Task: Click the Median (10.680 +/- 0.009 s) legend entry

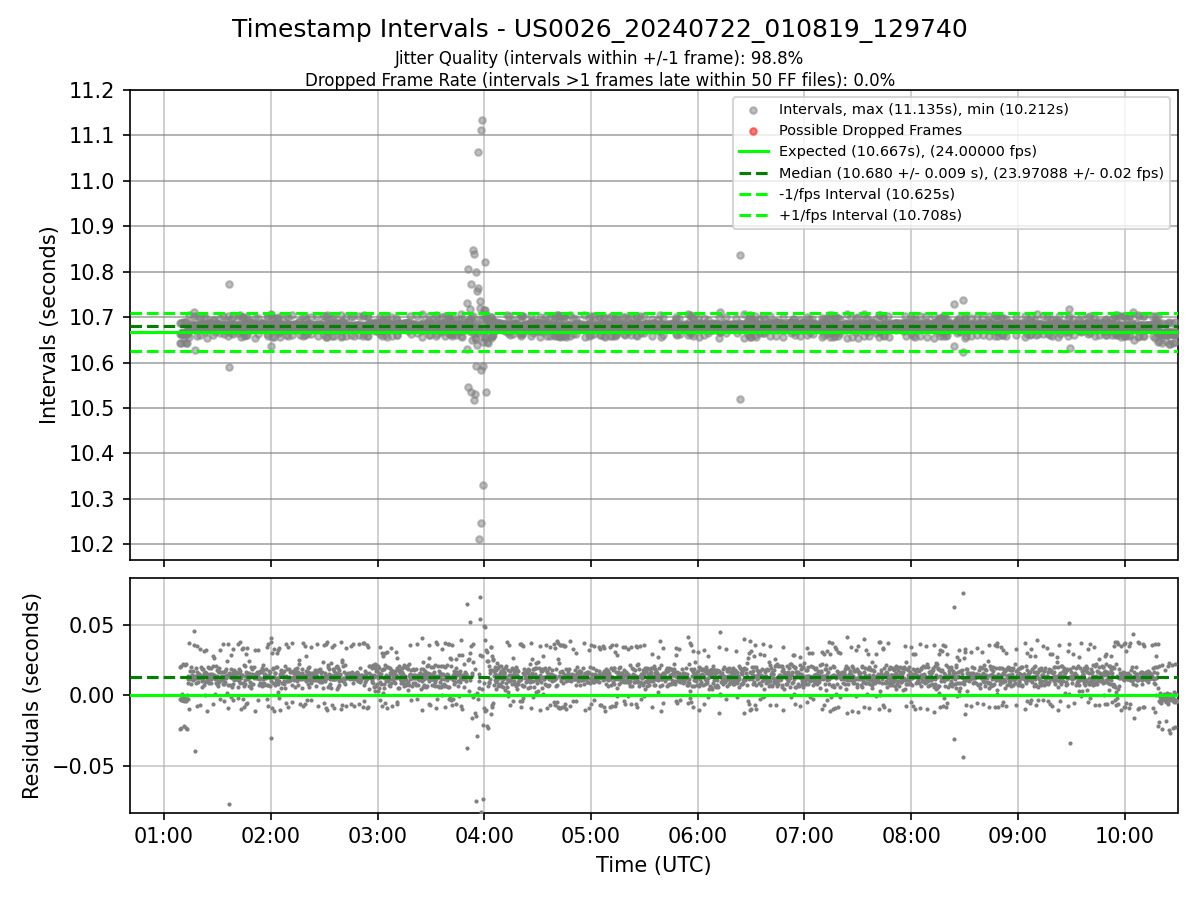Action: click(x=971, y=173)
